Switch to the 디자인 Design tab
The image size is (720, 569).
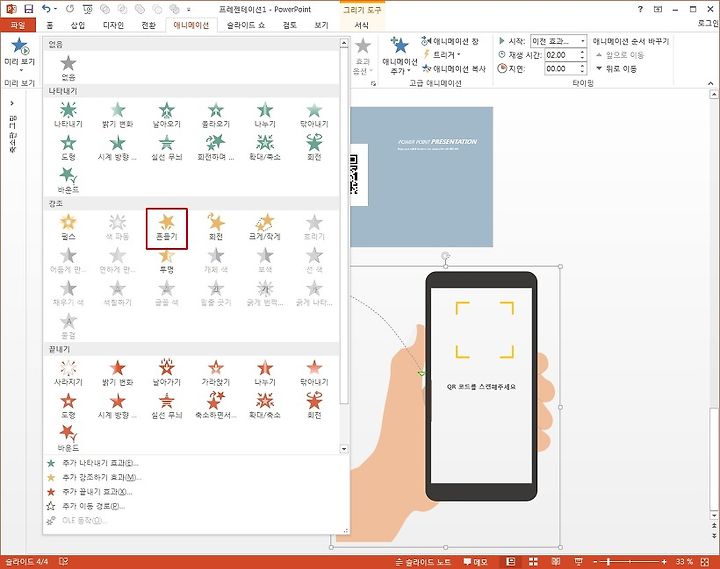[x=113, y=25]
